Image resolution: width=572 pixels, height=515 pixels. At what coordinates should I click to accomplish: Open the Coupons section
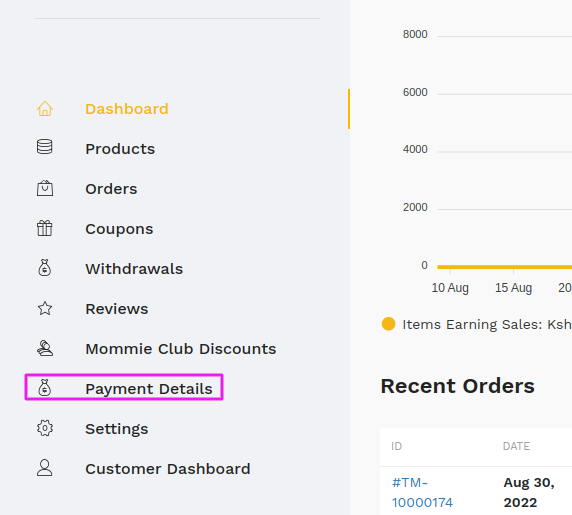click(119, 229)
